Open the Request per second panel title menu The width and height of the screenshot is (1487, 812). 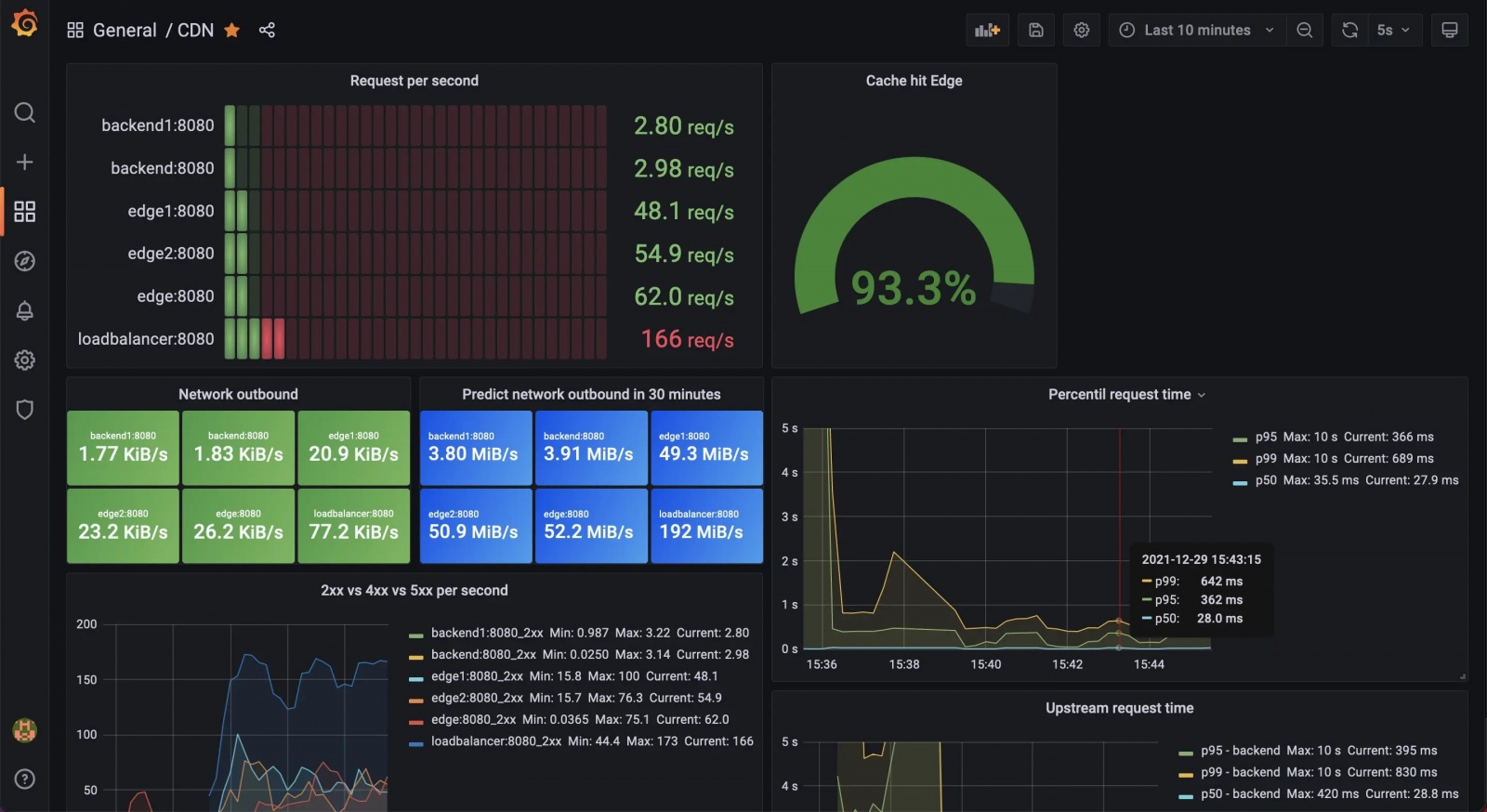tap(415, 81)
